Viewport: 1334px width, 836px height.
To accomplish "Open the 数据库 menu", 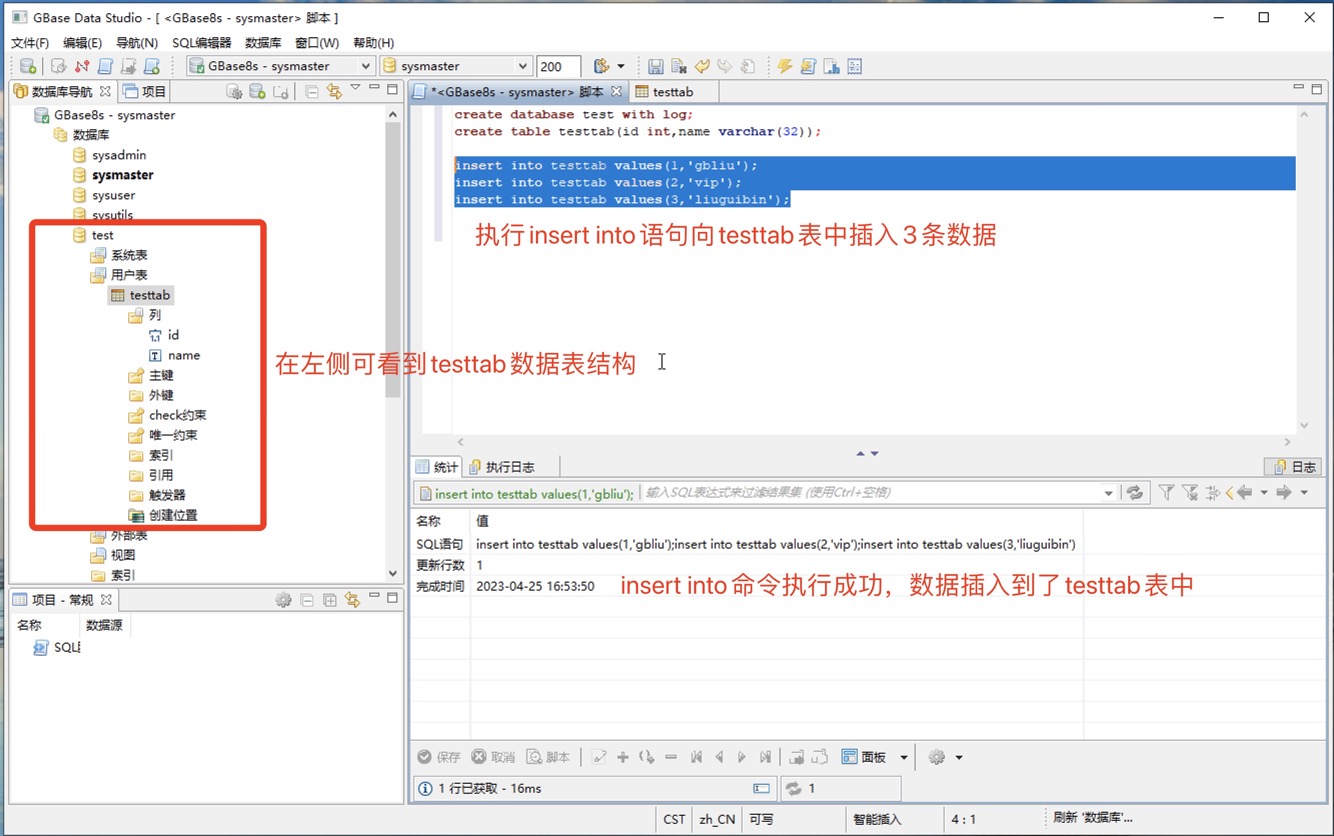I will pos(263,43).
